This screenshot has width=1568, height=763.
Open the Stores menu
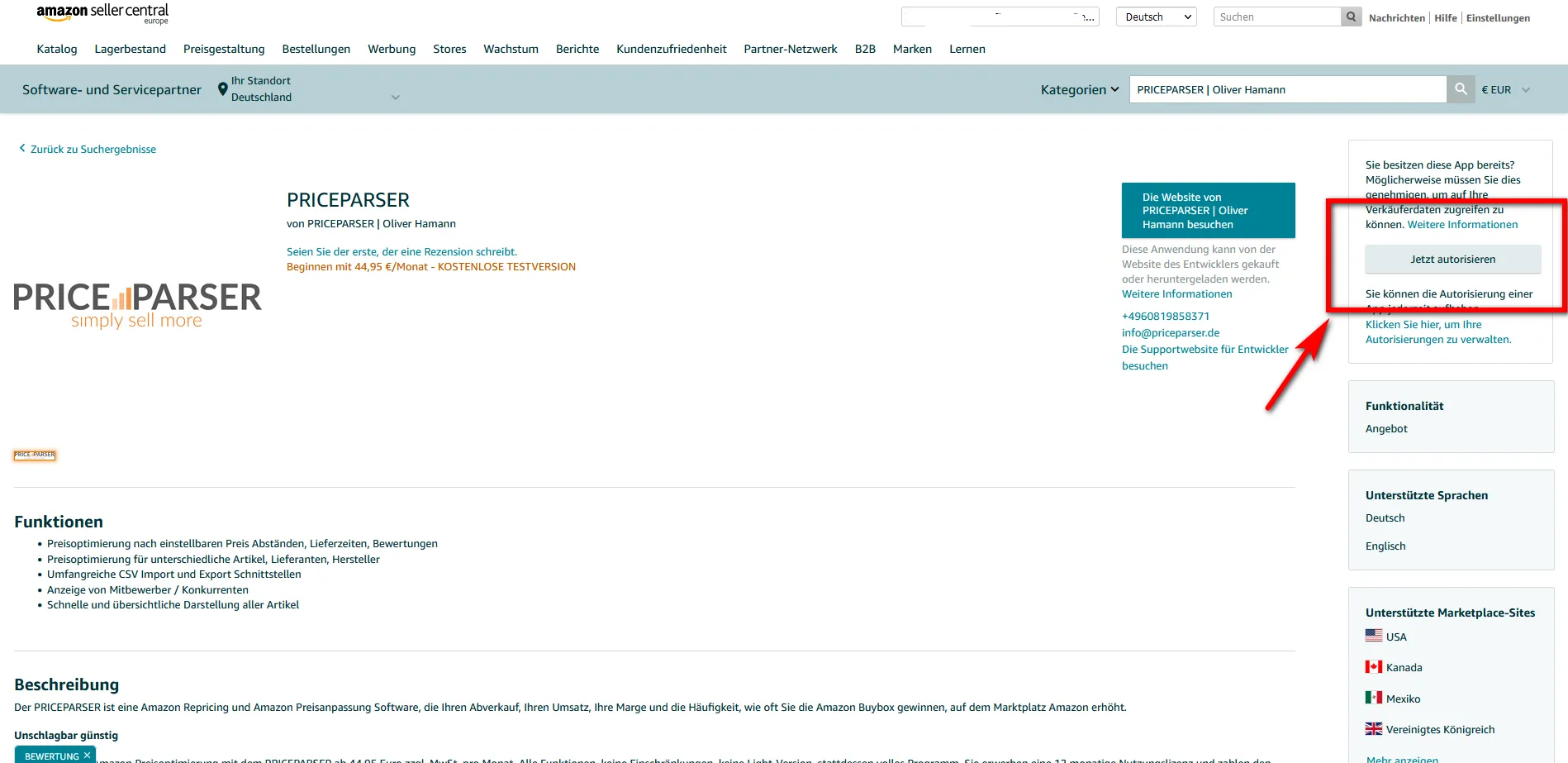[x=449, y=49]
